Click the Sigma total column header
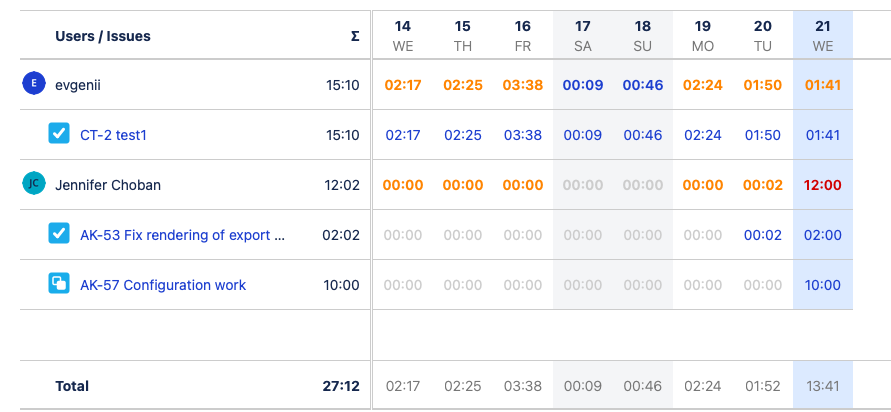The height and width of the screenshot is (412, 891). [x=354, y=36]
